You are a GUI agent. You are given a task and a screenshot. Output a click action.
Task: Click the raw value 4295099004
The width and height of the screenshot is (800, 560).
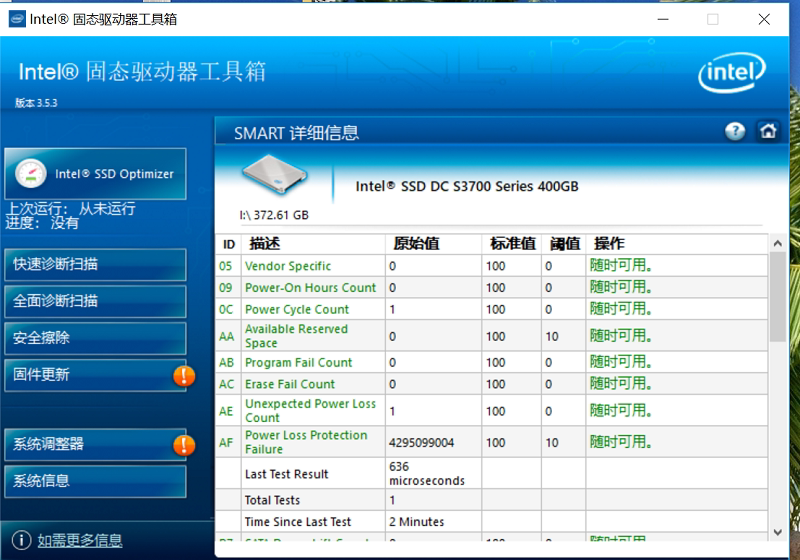(421, 443)
